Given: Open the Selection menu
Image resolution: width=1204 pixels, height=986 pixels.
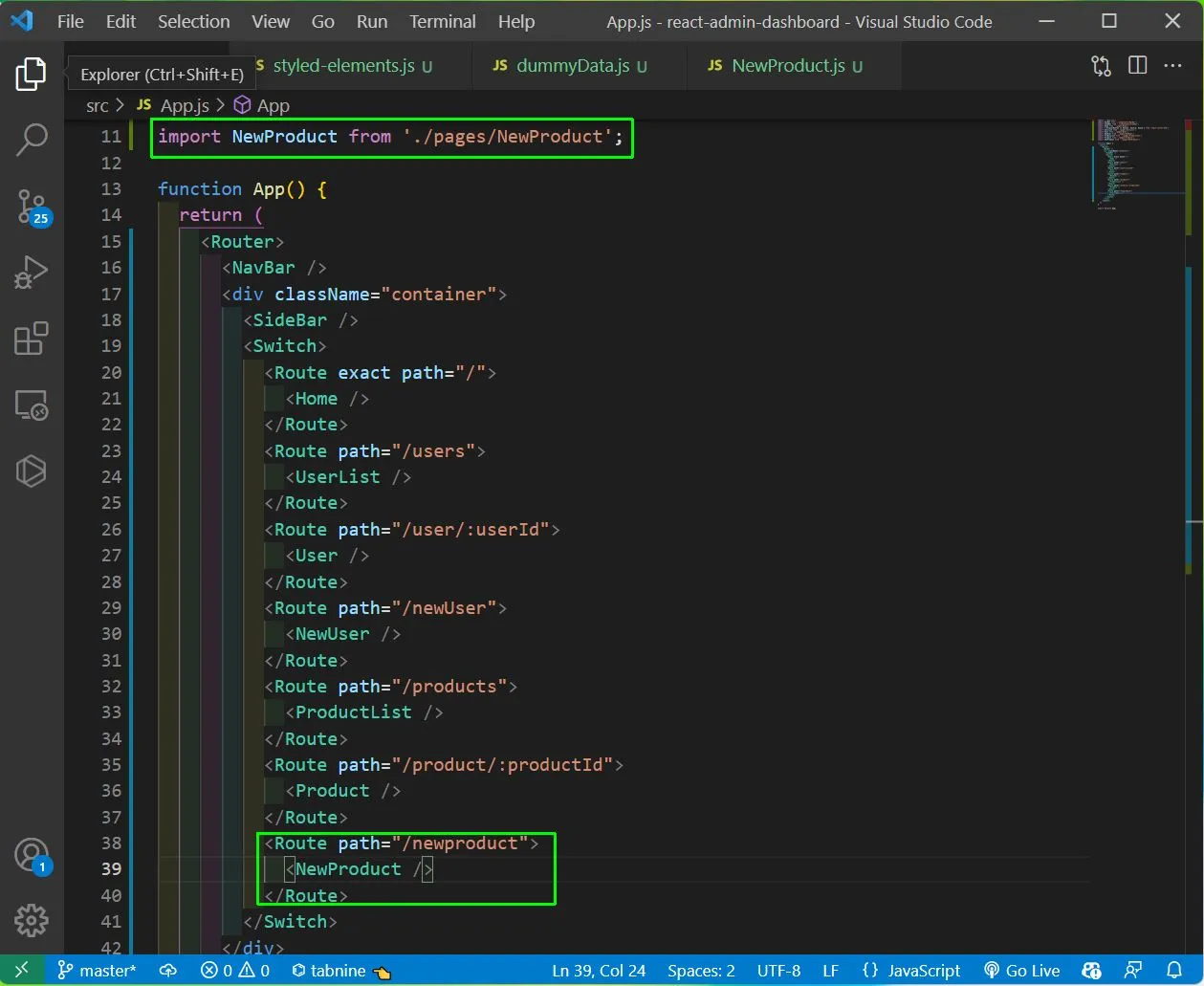Looking at the screenshot, I should click(x=194, y=21).
